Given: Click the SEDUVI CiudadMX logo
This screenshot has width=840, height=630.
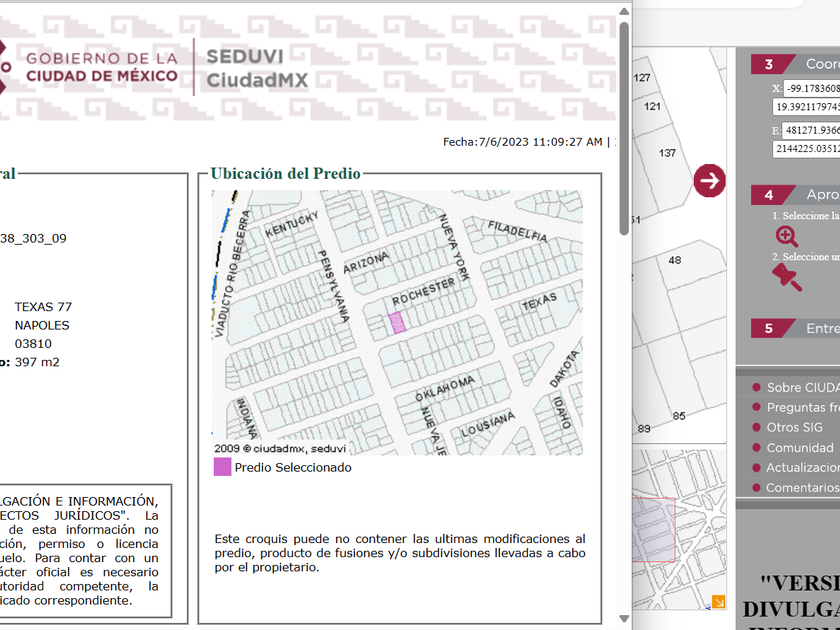Looking at the screenshot, I should pyautogui.click(x=257, y=68).
